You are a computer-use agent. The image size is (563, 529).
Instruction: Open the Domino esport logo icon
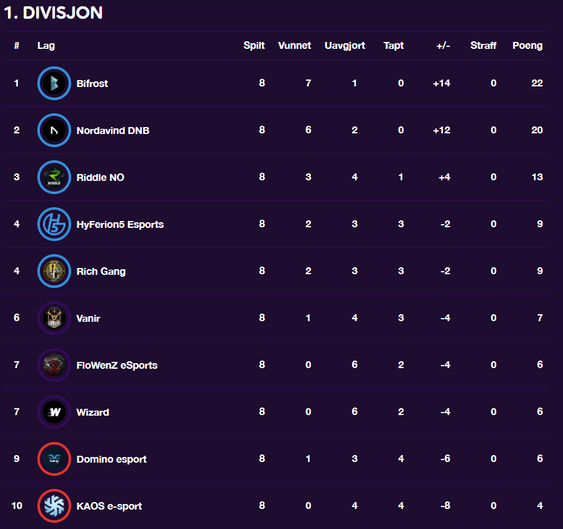tap(54, 459)
